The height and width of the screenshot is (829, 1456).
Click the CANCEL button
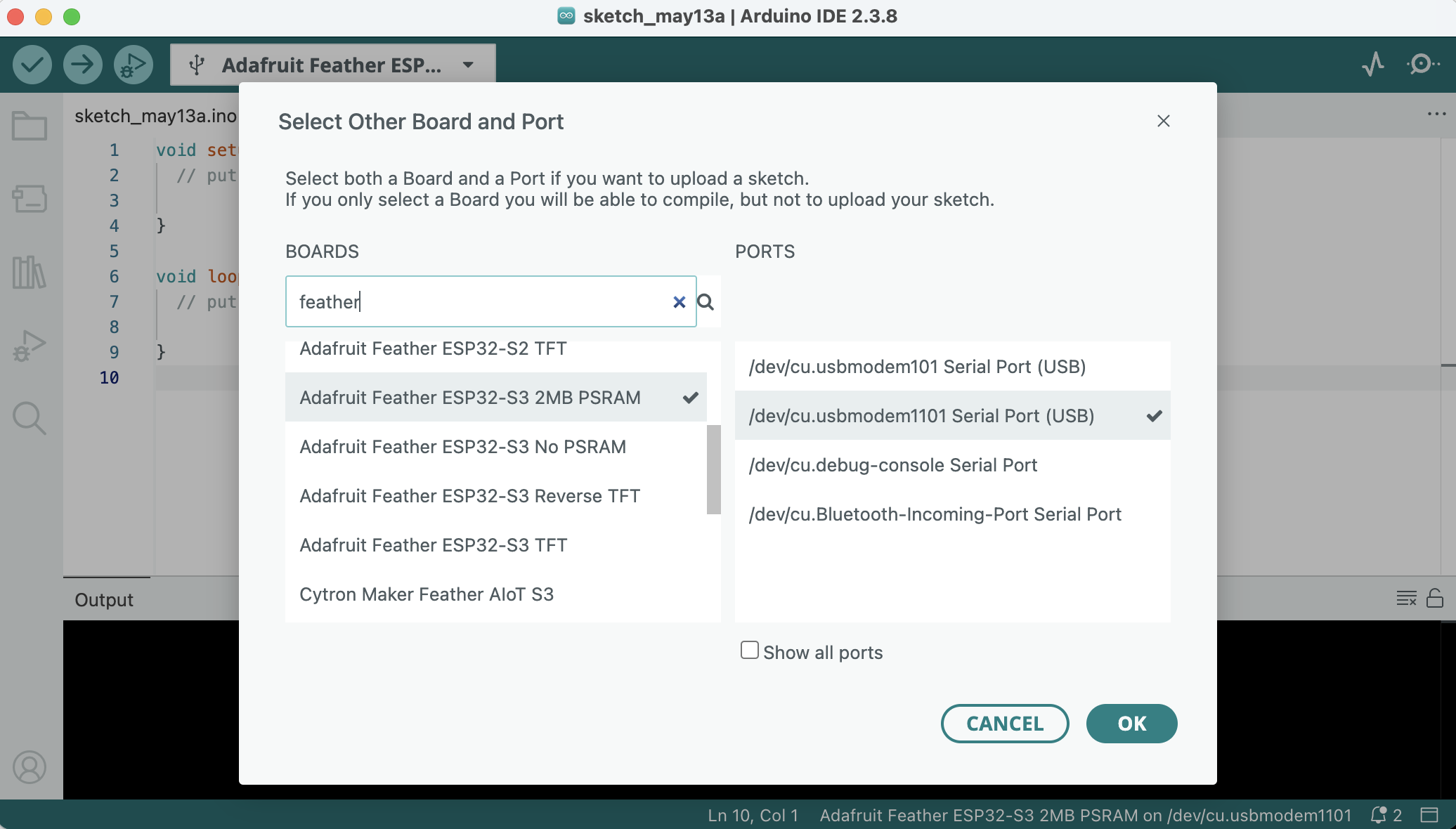pyautogui.click(x=1005, y=724)
